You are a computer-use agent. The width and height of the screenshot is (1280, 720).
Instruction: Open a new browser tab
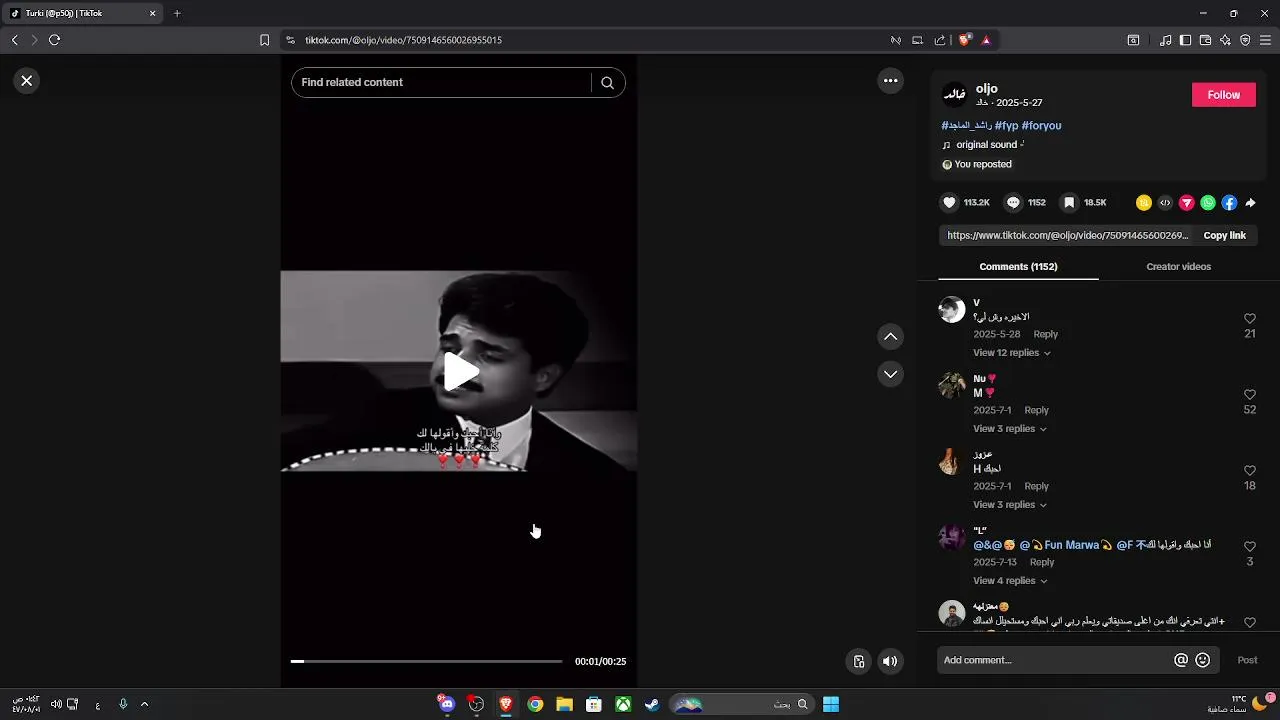(177, 14)
